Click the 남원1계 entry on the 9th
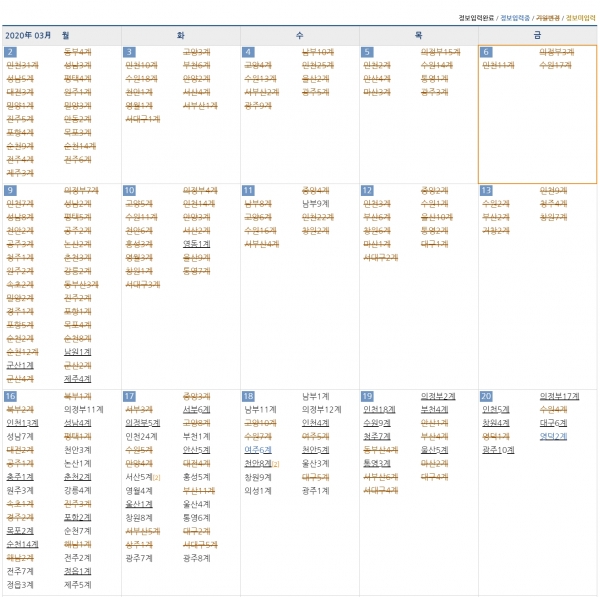 77,352
